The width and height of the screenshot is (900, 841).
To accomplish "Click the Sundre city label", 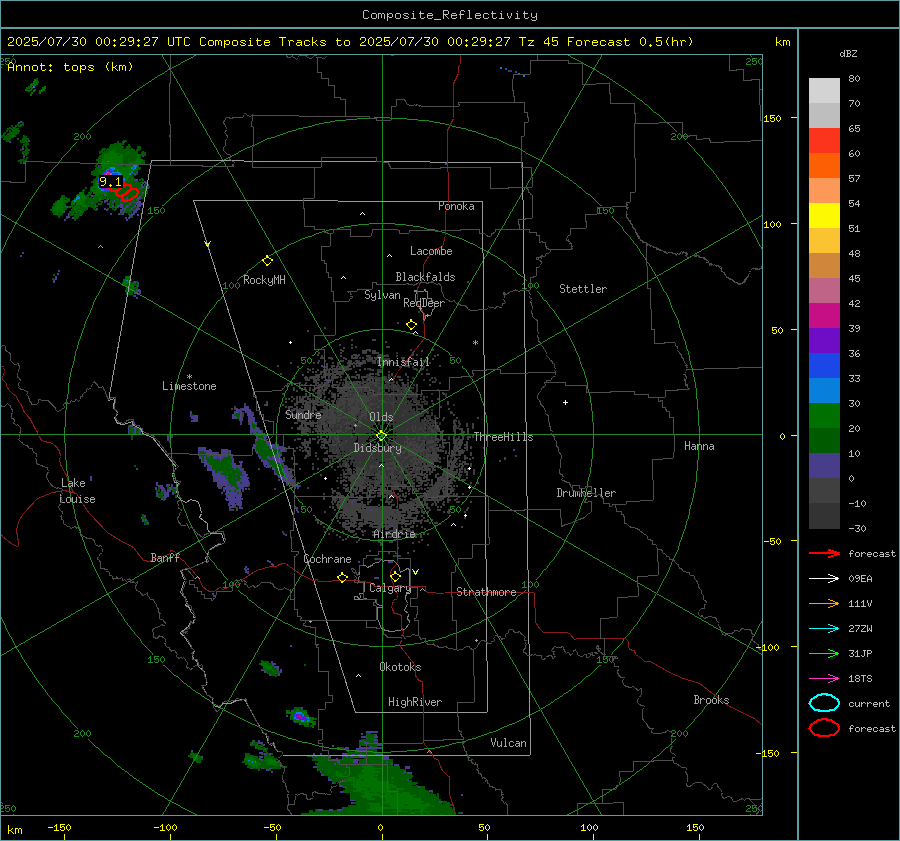I will (303, 414).
